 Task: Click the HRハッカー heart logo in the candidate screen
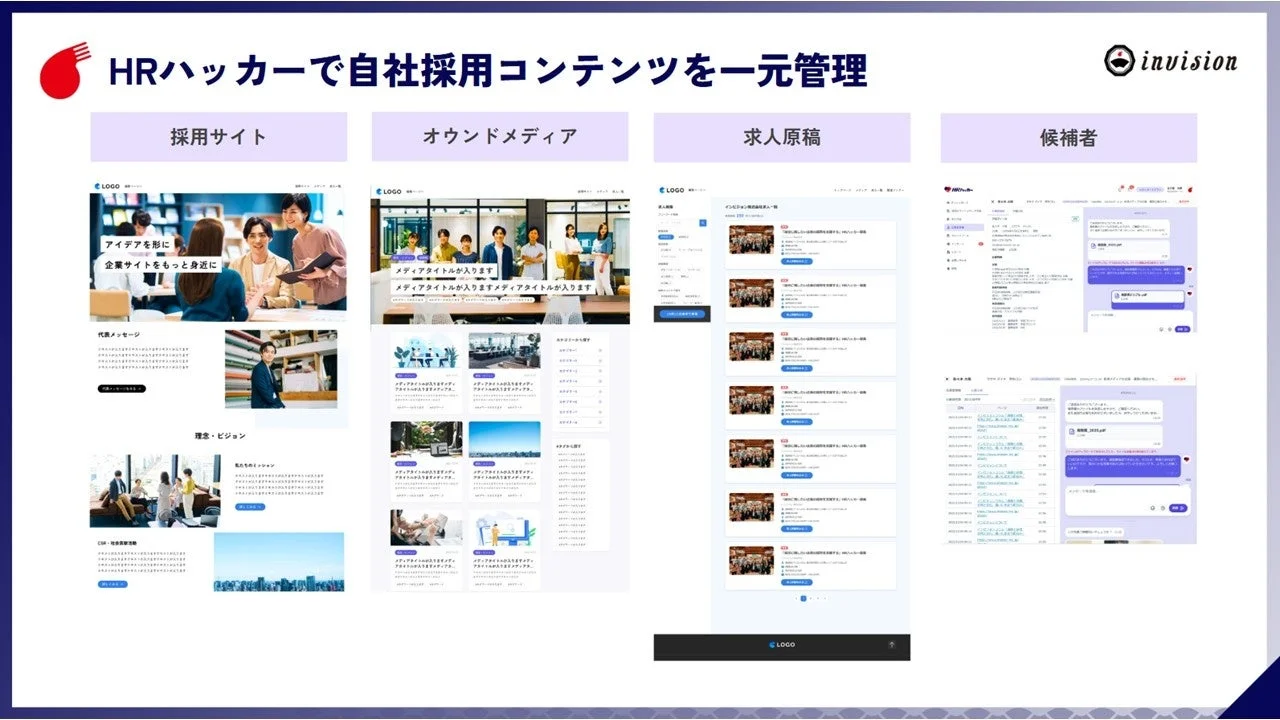[x=947, y=189]
